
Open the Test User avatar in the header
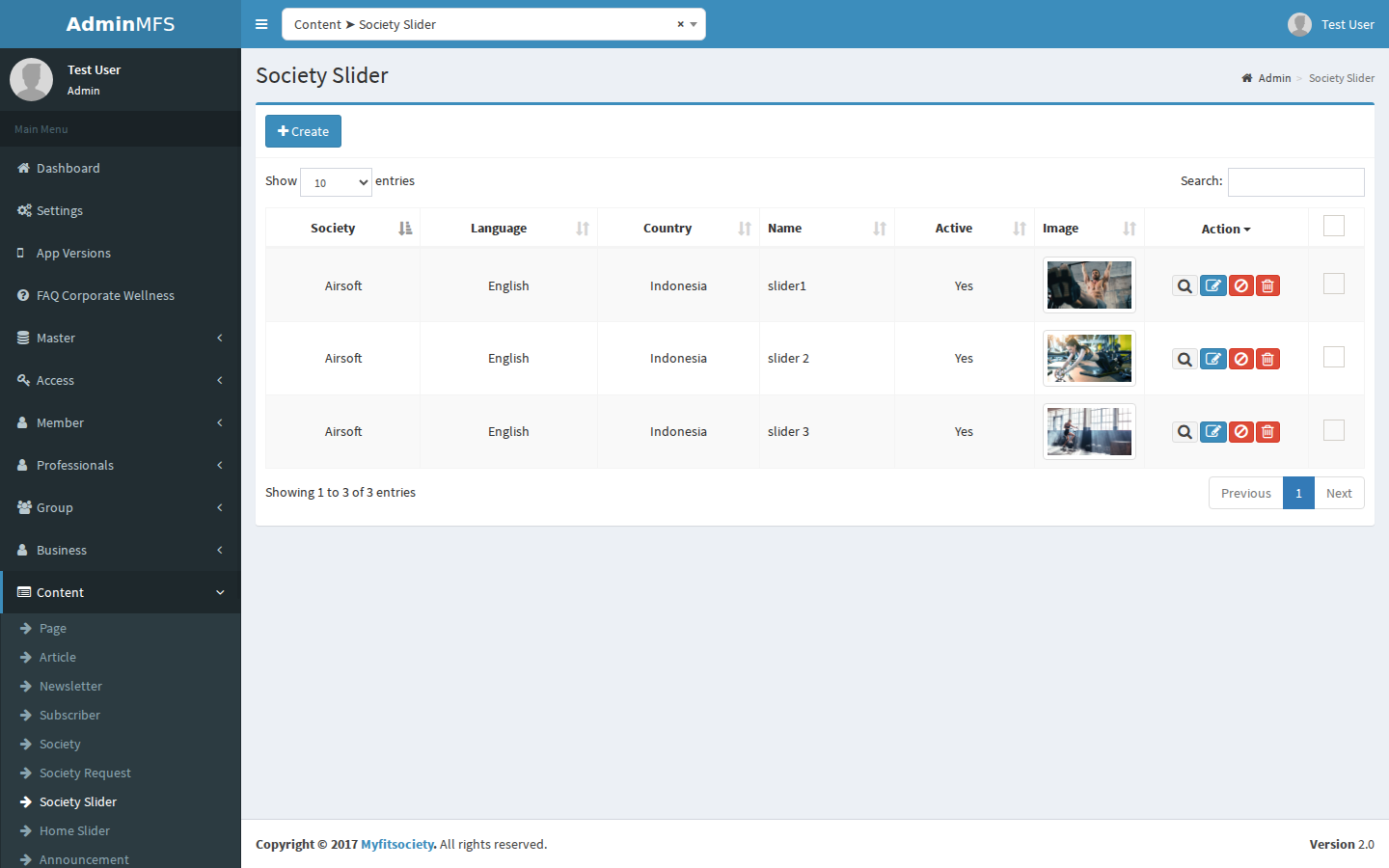coord(1299,24)
